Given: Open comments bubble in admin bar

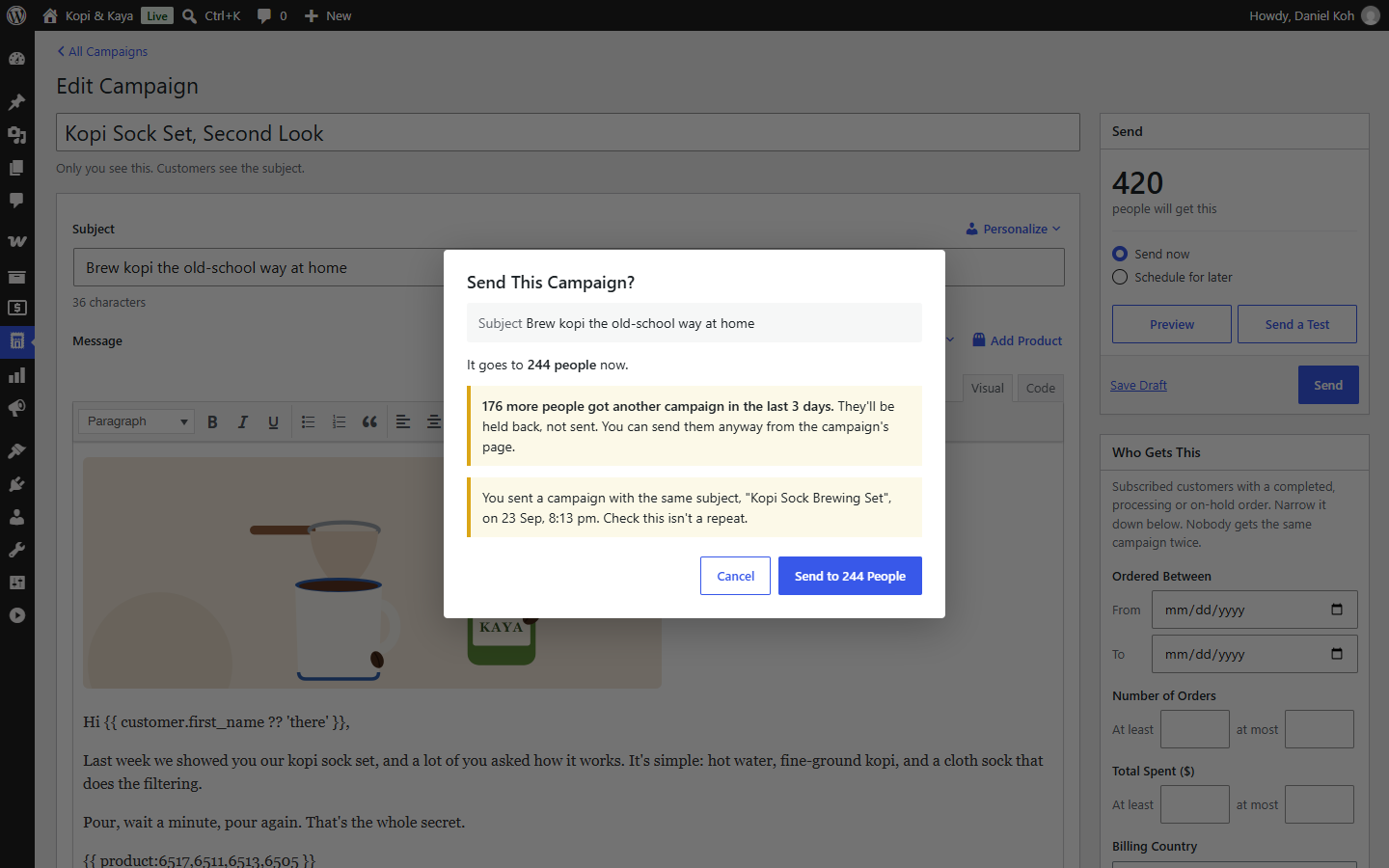Looking at the screenshot, I should [x=264, y=15].
